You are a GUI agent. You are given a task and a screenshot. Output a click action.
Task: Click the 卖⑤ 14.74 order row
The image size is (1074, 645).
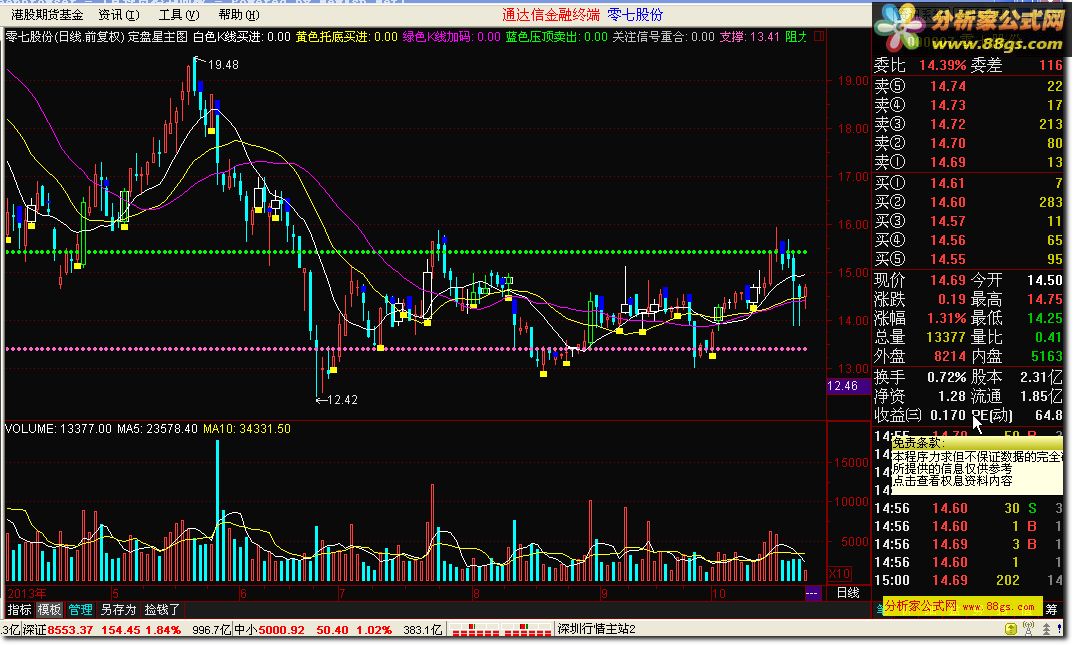coord(968,86)
